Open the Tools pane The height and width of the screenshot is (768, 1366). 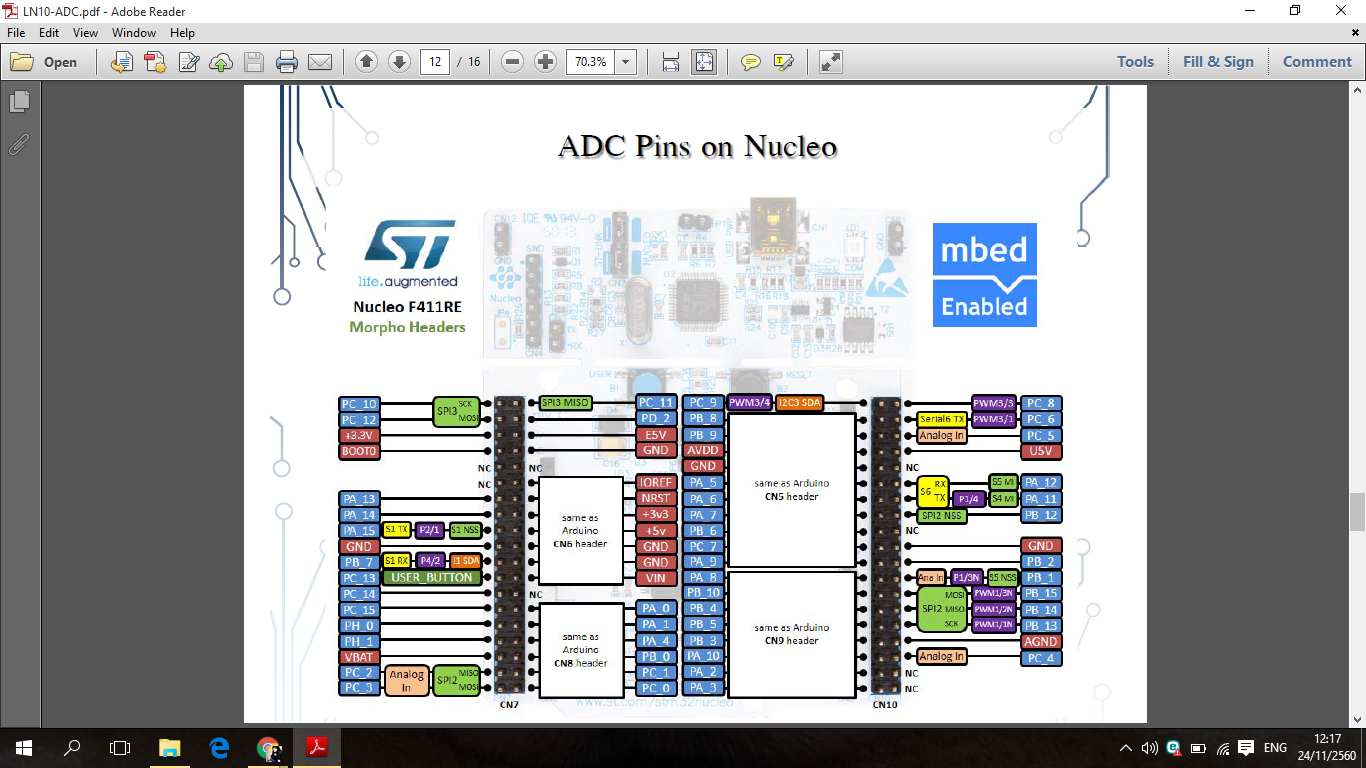pyautogui.click(x=1135, y=62)
